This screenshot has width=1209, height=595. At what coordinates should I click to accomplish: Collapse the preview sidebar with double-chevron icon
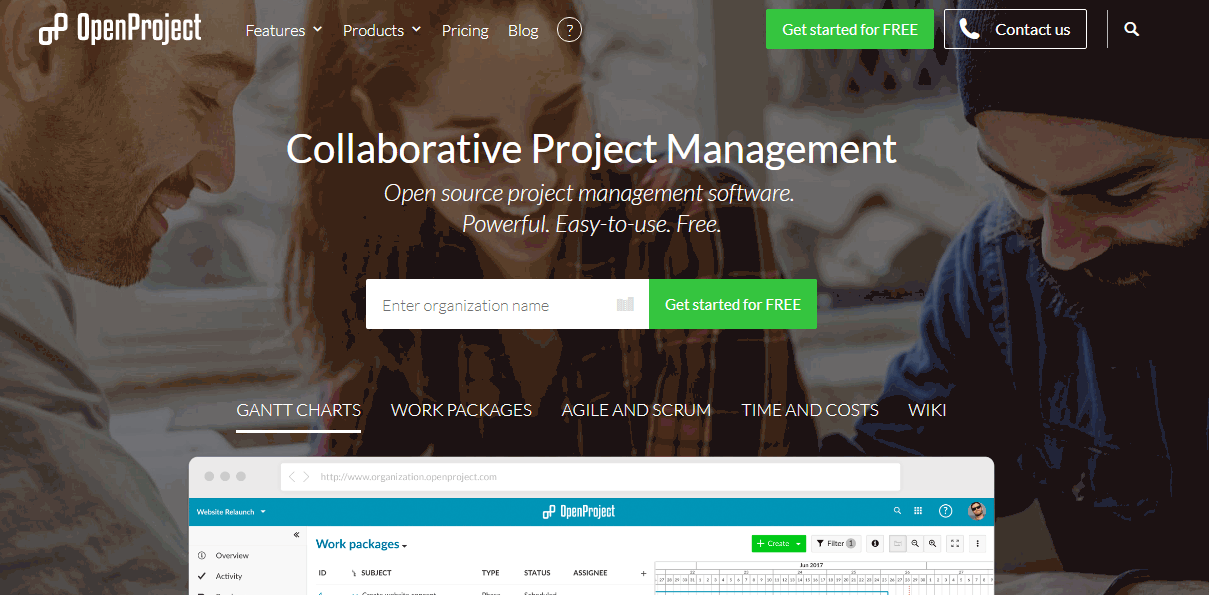pyautogui.click(x=296, y=535)
